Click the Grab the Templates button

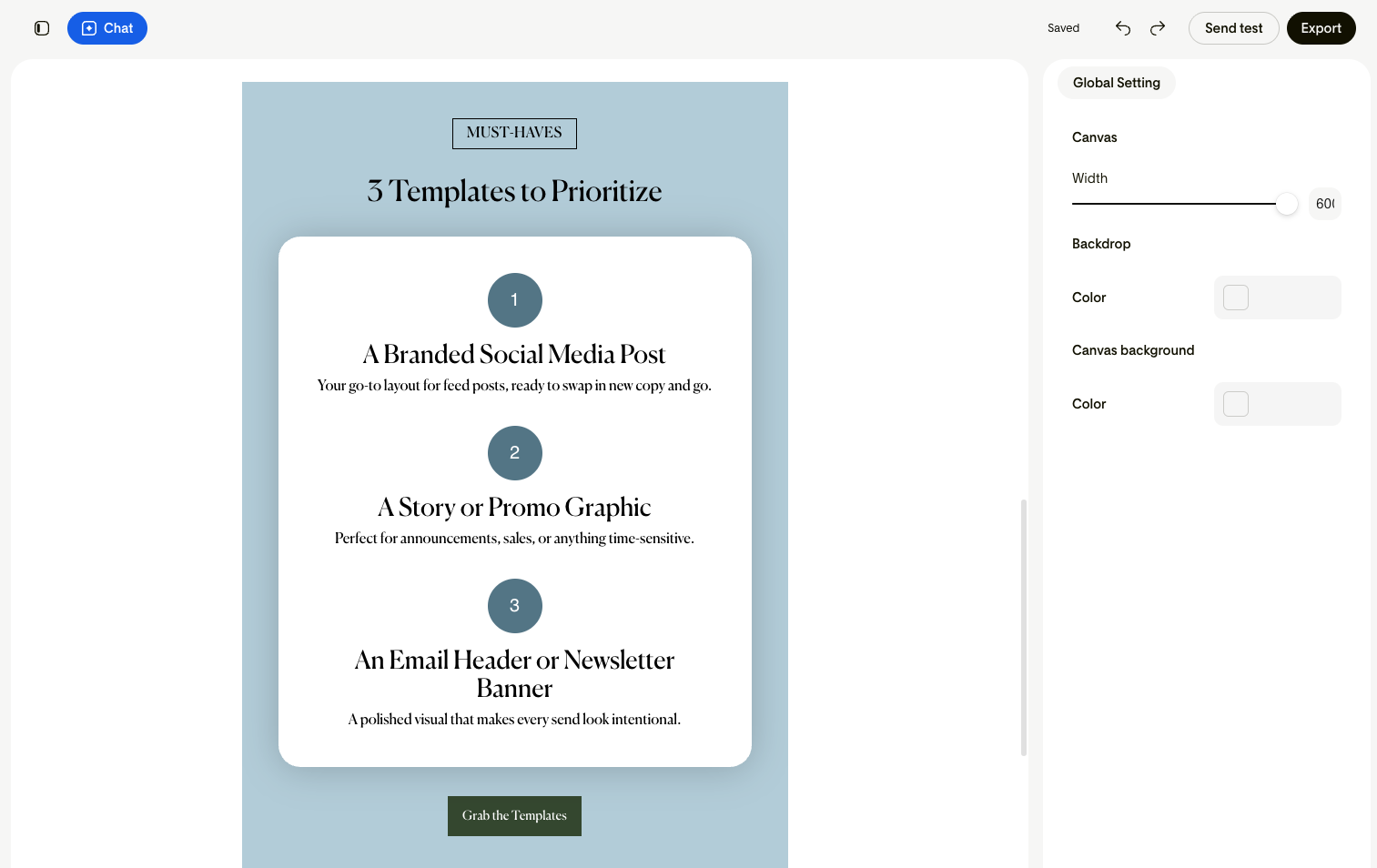(x=514, y=816)
